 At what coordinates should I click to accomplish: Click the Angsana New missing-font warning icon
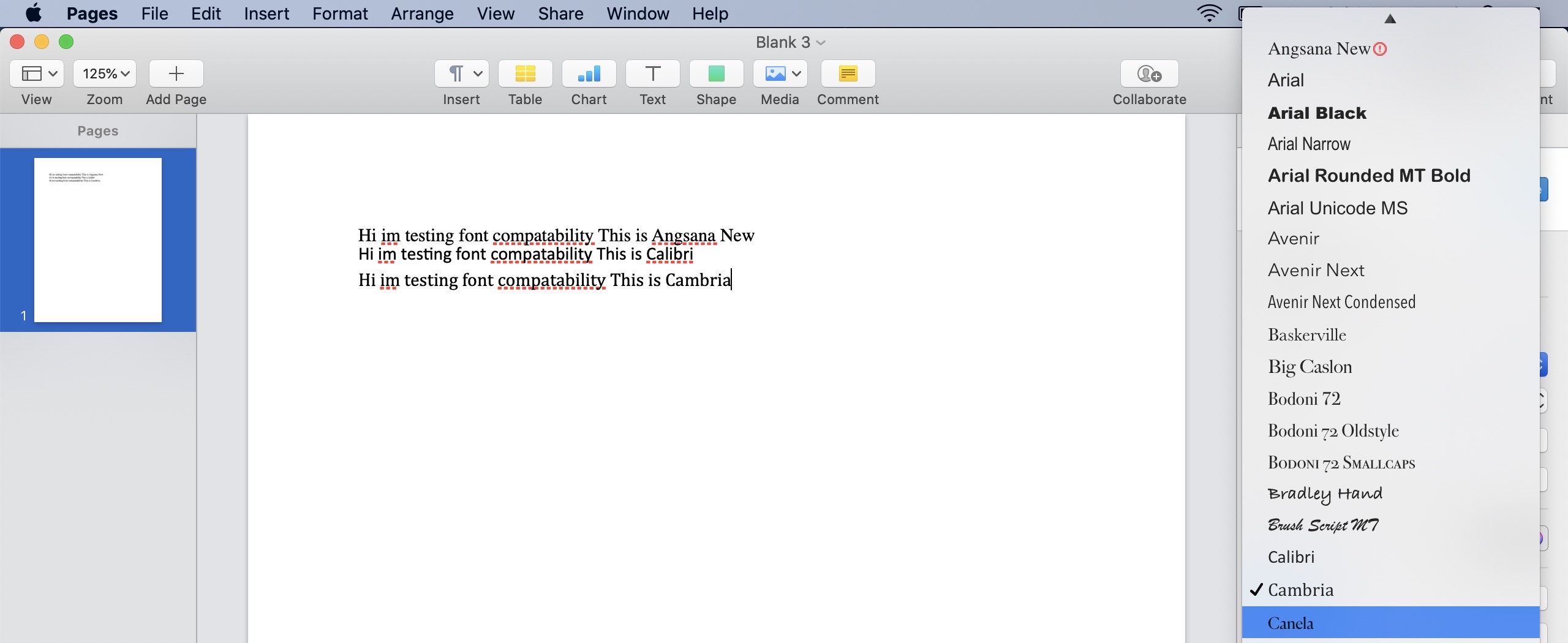pos(1380,49)
